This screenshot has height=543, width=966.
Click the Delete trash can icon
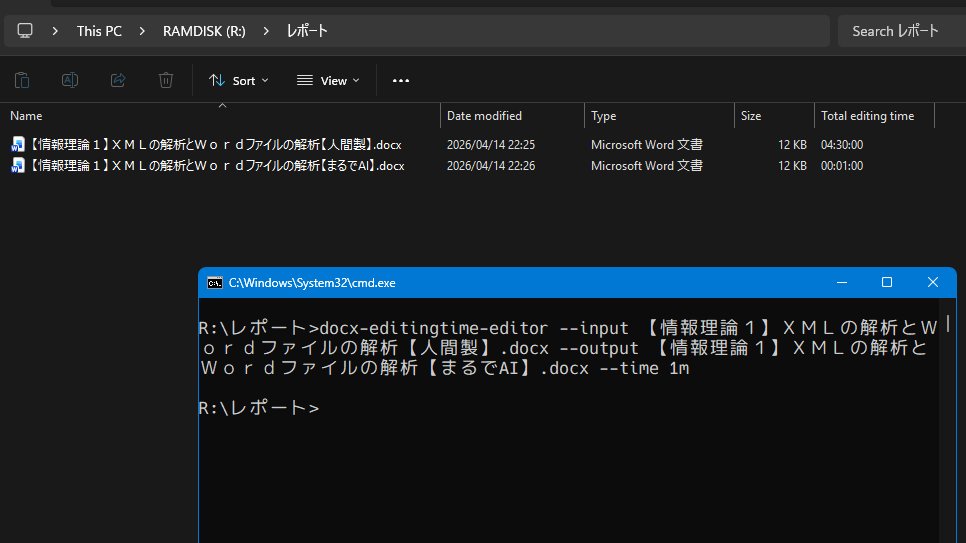coord(166,80)
